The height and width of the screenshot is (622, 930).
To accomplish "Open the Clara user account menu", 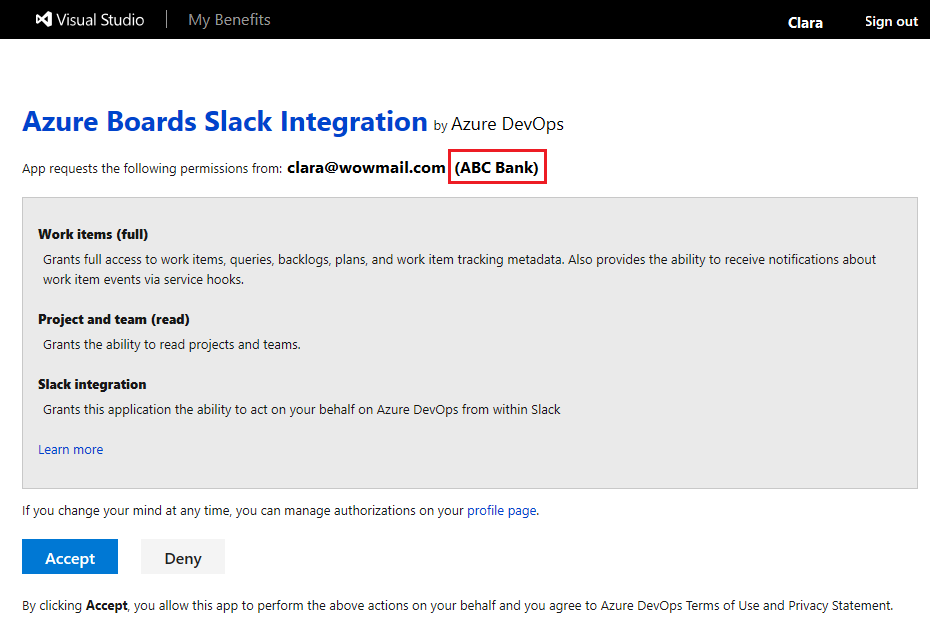I will pos(805,21).
